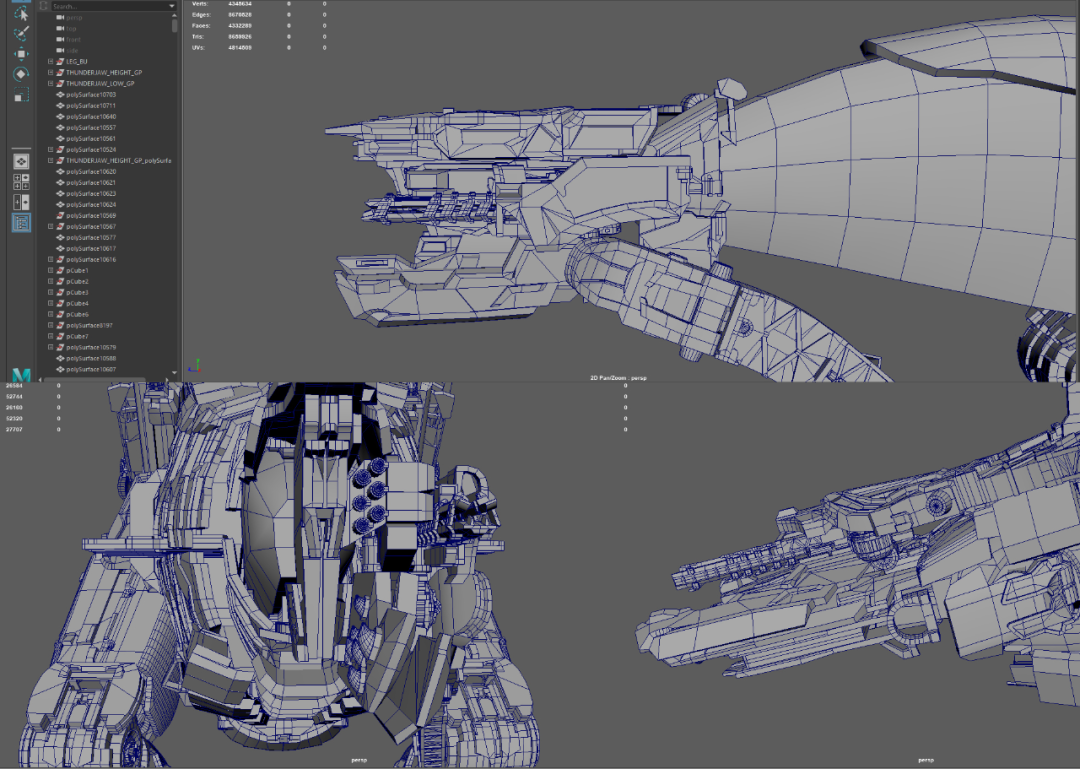Select pCube6 in the Outliner
This screenshot has width=1080, height=769.
(77, 315)
